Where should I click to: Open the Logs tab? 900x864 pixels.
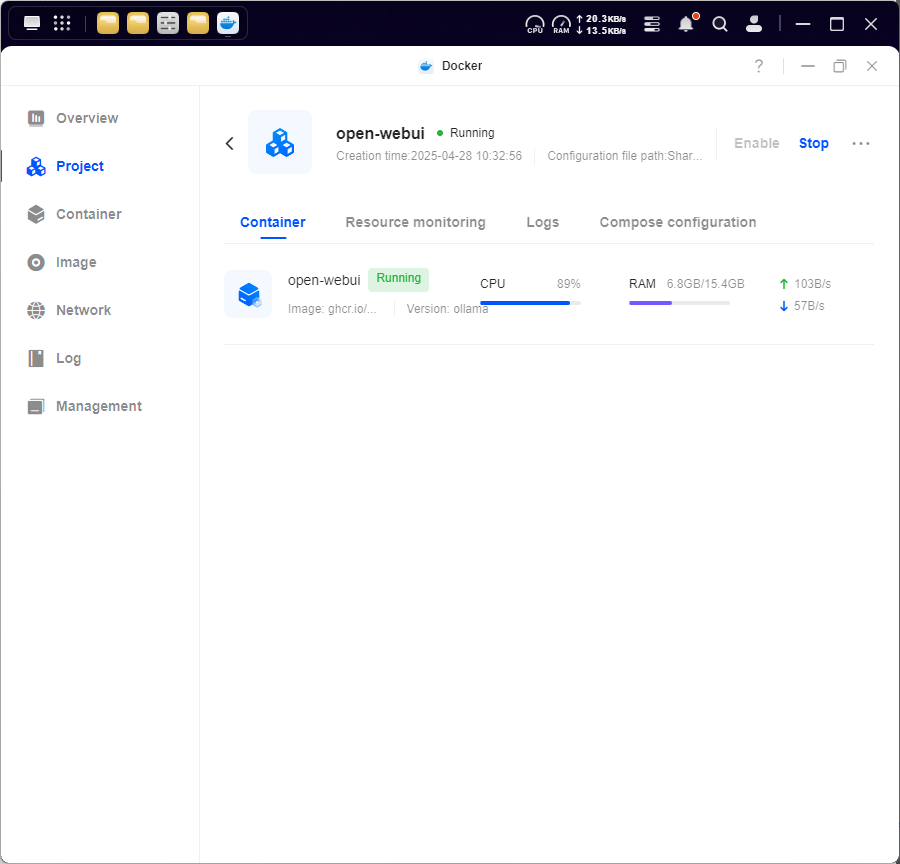[x=542, y=222]
